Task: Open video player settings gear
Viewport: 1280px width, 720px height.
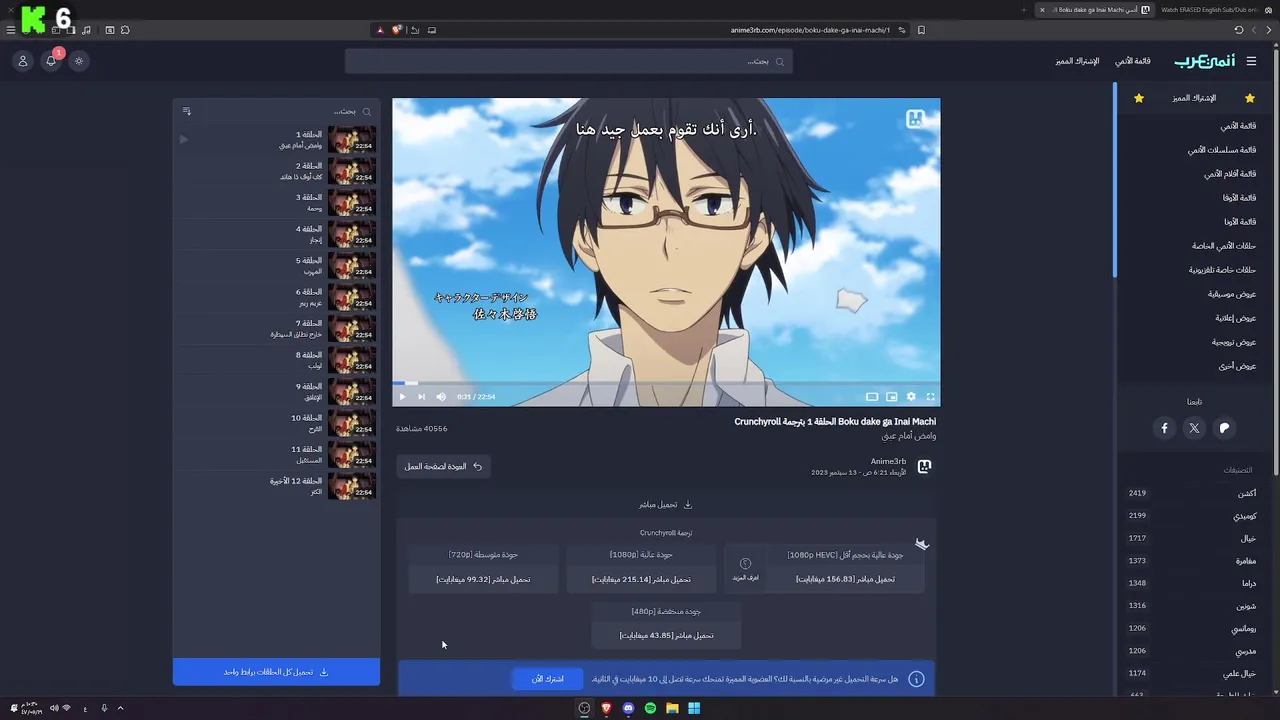Action: (911, 397)
